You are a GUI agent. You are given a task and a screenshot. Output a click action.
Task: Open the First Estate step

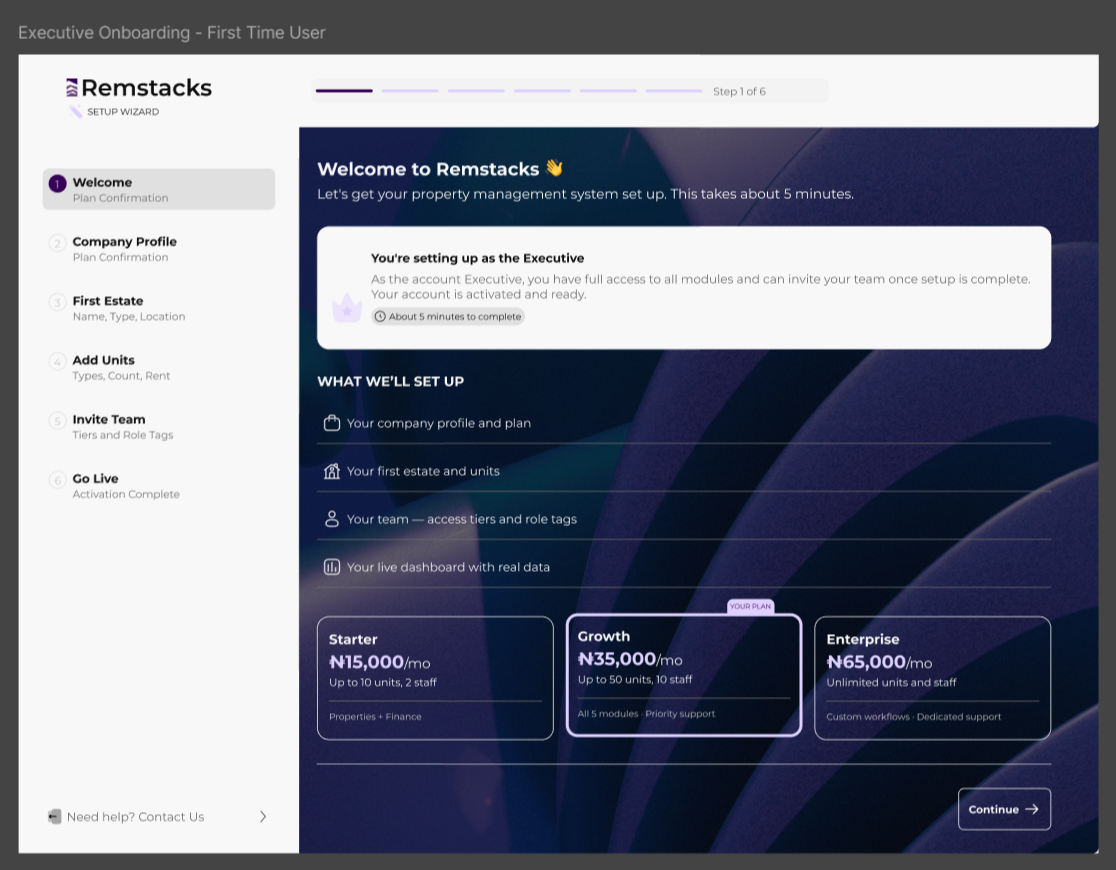pyautogui.click(x=159, y=308)
